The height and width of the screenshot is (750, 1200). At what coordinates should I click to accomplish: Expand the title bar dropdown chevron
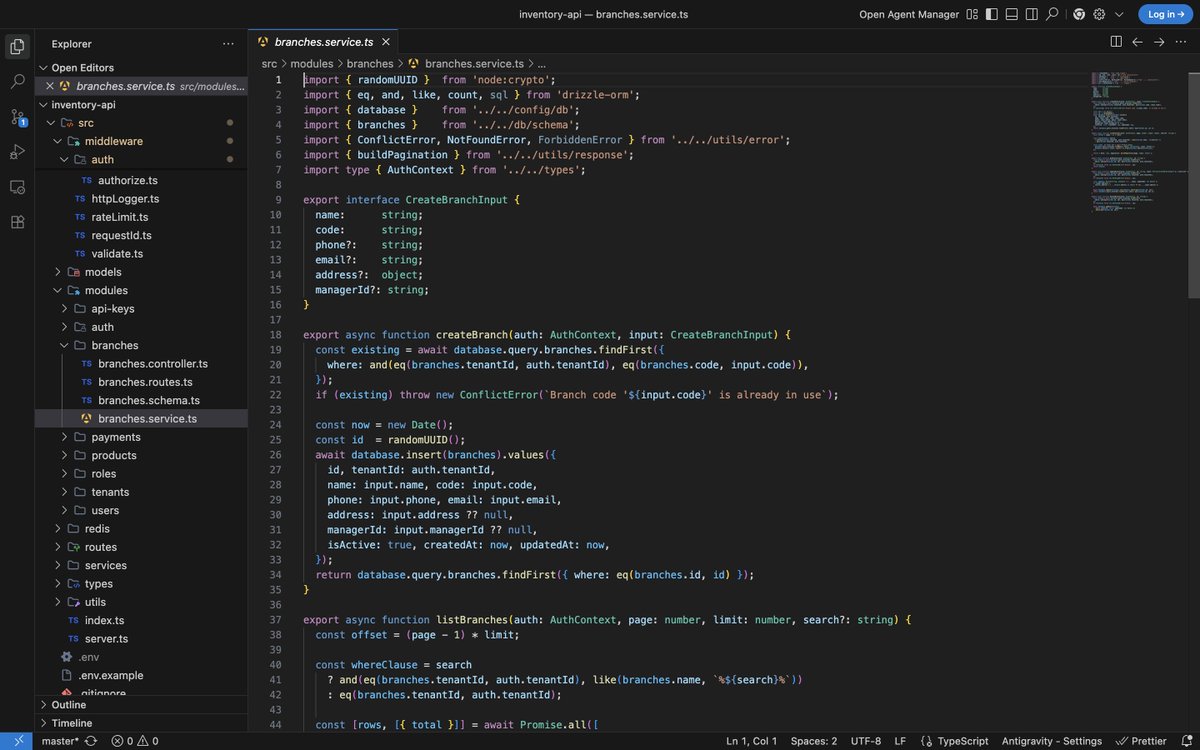tap(1119, 14)
